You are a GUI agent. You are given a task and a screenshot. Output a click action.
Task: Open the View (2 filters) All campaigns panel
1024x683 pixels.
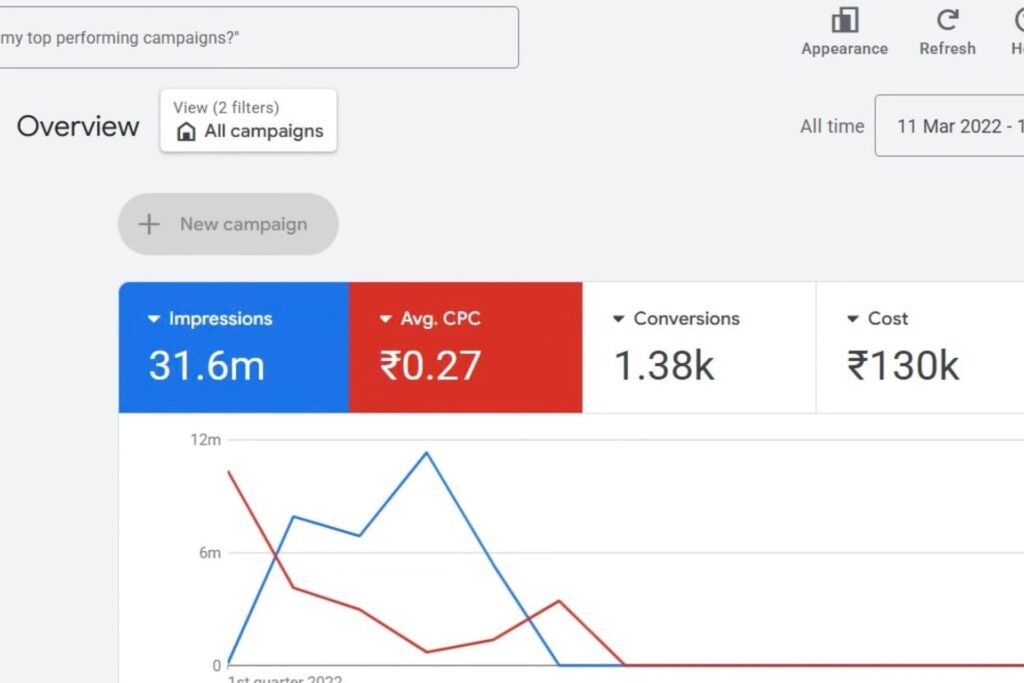[x=247, y=120]
